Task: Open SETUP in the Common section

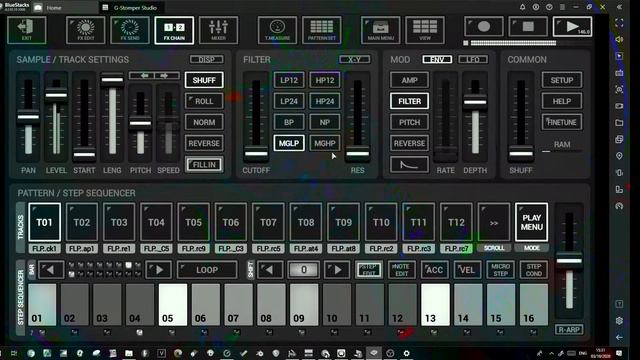Action: 562,80
